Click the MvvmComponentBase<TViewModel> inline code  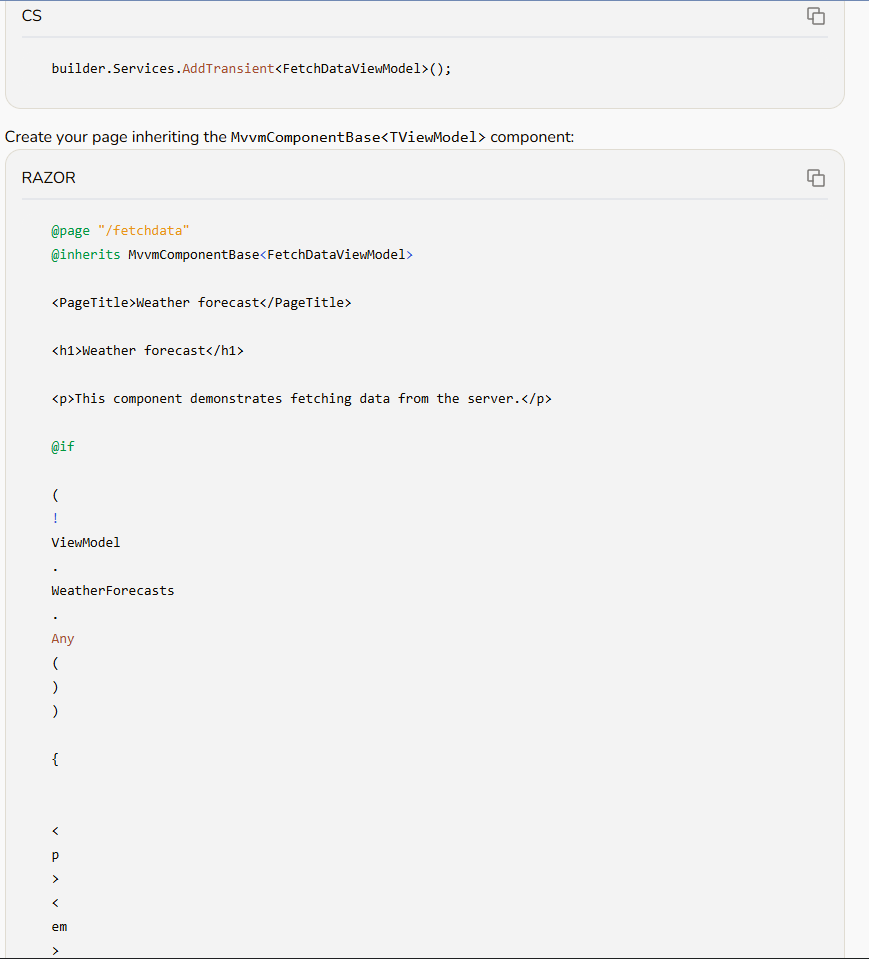tap(358, 137)
